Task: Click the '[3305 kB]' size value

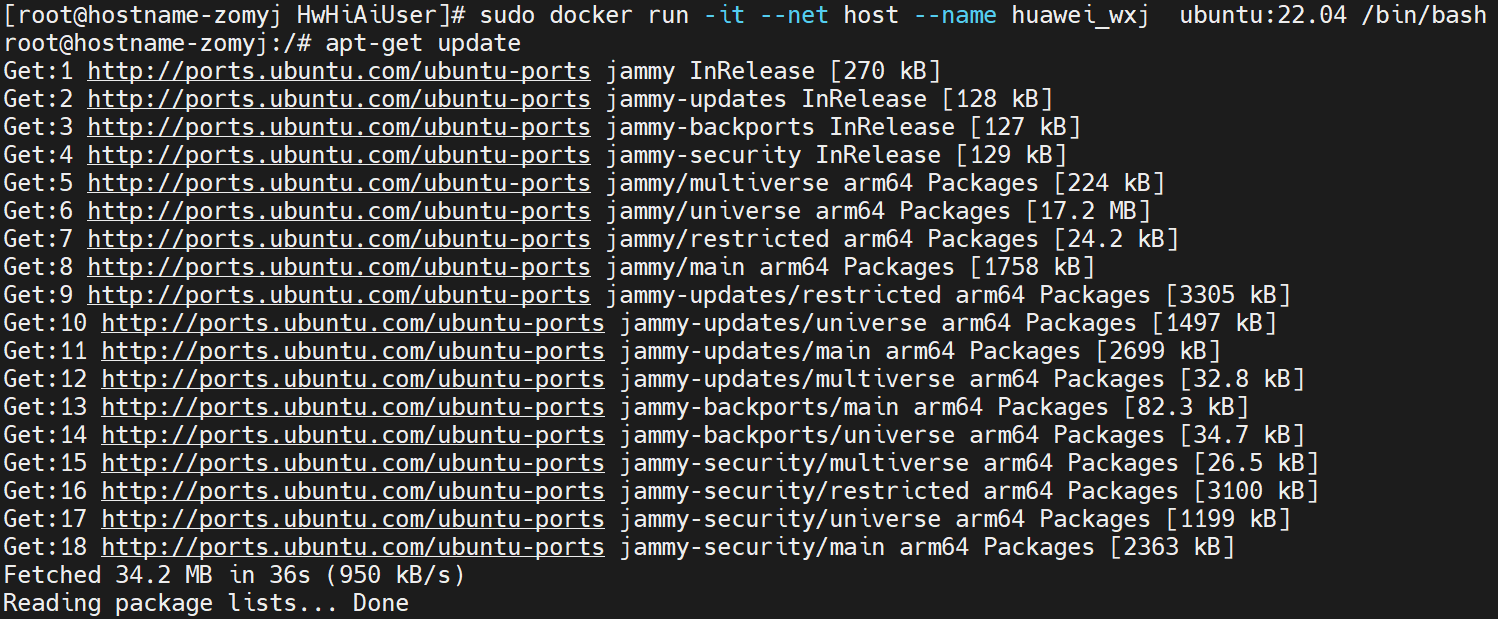Action: point(1228,295)
